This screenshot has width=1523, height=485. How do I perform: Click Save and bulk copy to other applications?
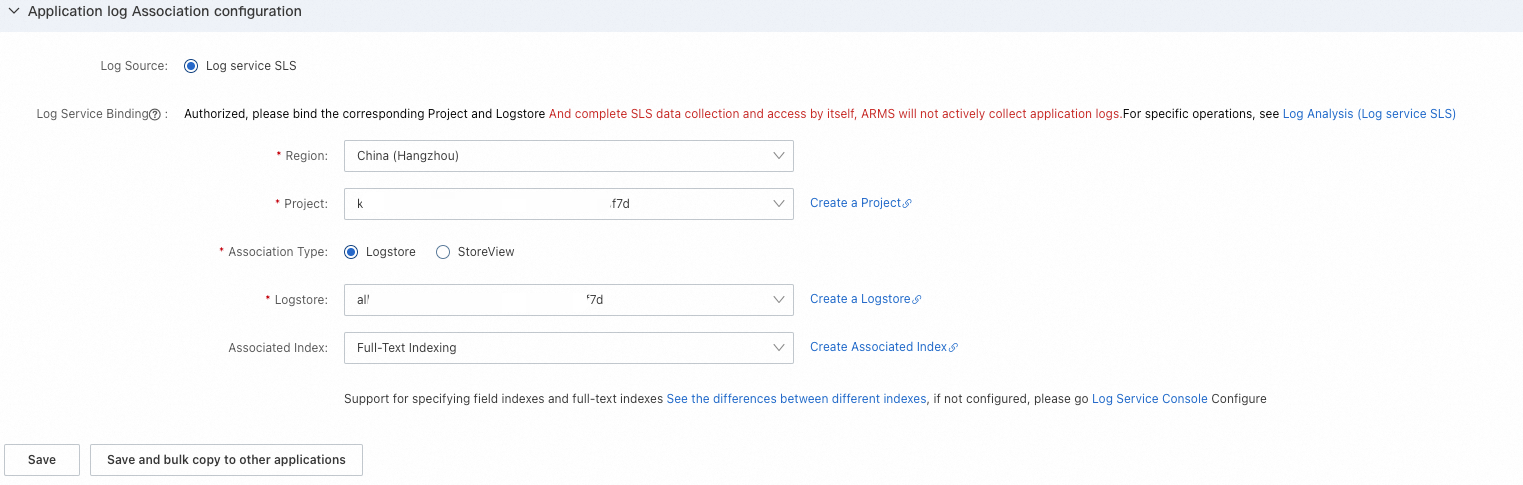(226, 460)
